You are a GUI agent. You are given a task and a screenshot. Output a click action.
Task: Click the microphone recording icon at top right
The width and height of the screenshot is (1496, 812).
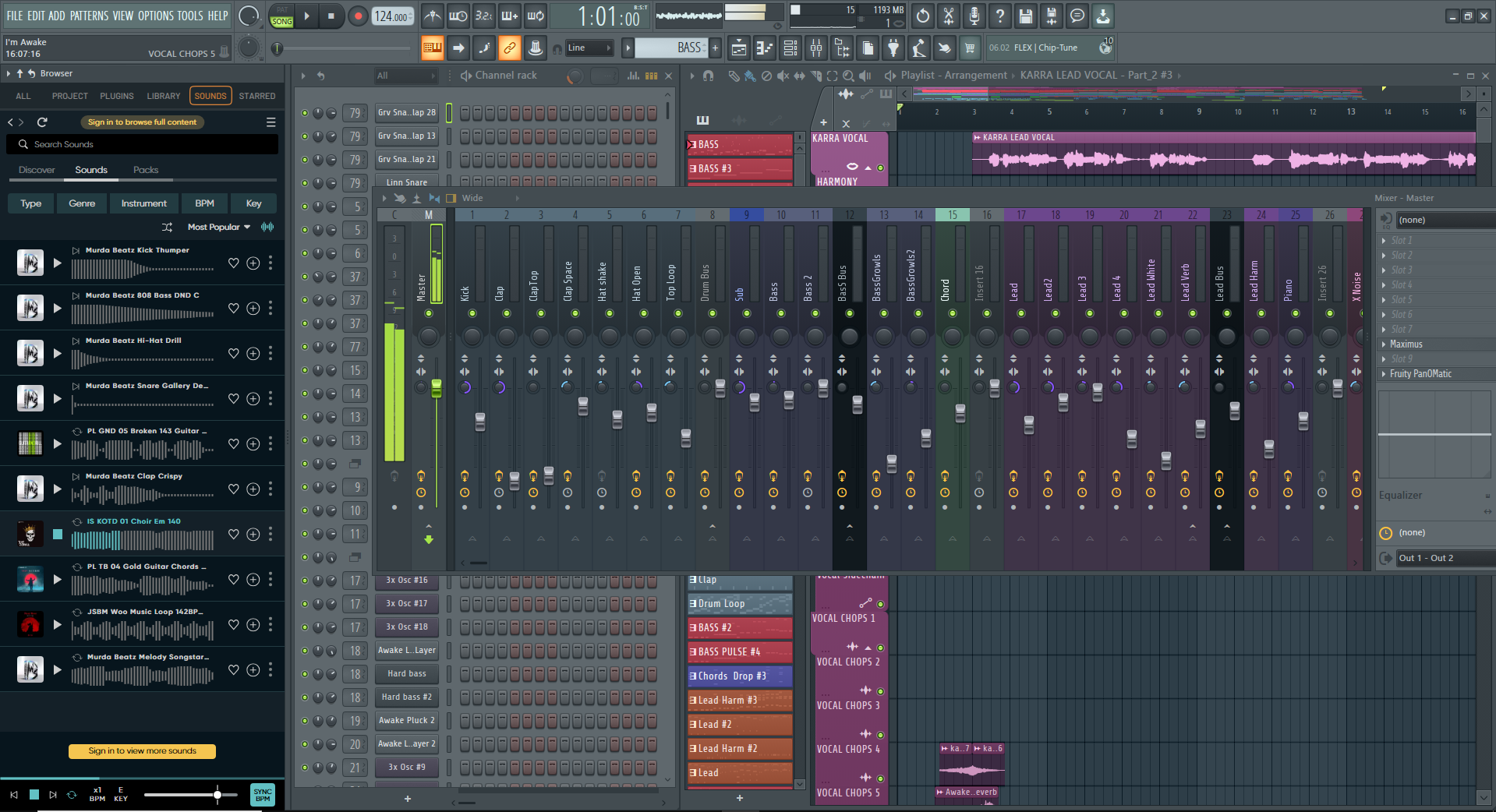click(x=974, y=16)
